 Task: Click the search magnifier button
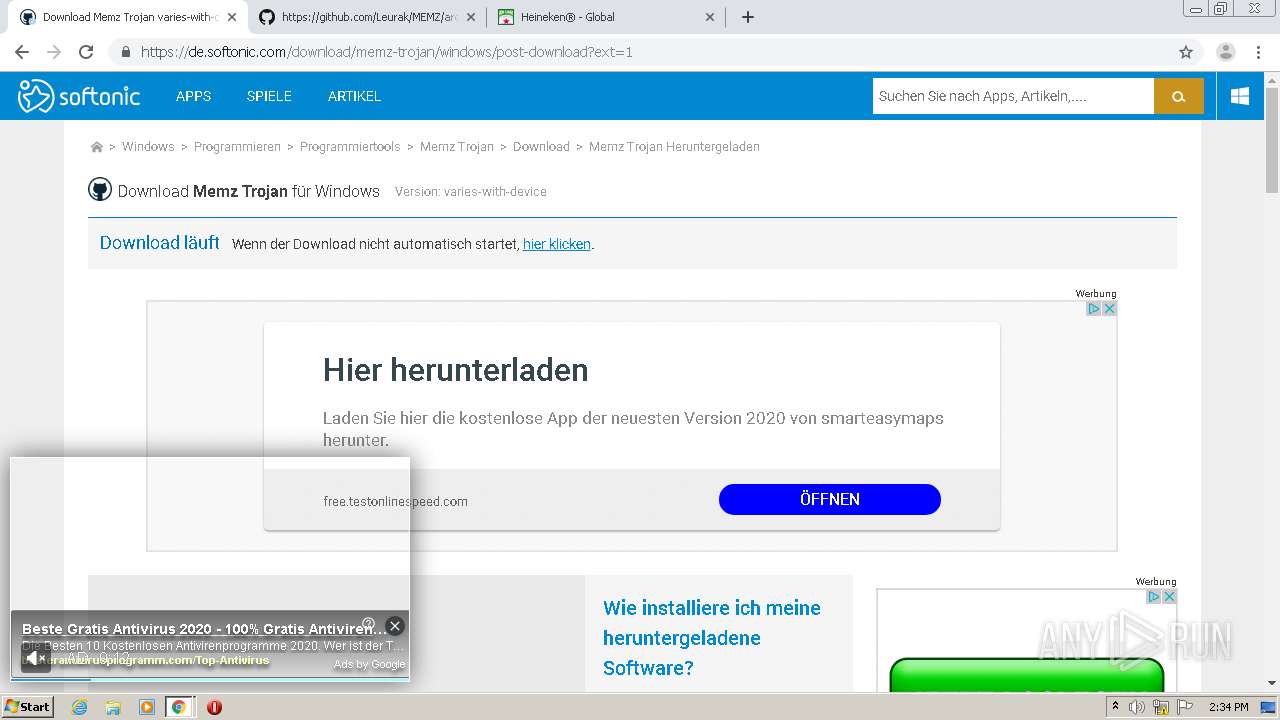(x=1179, y=96)
